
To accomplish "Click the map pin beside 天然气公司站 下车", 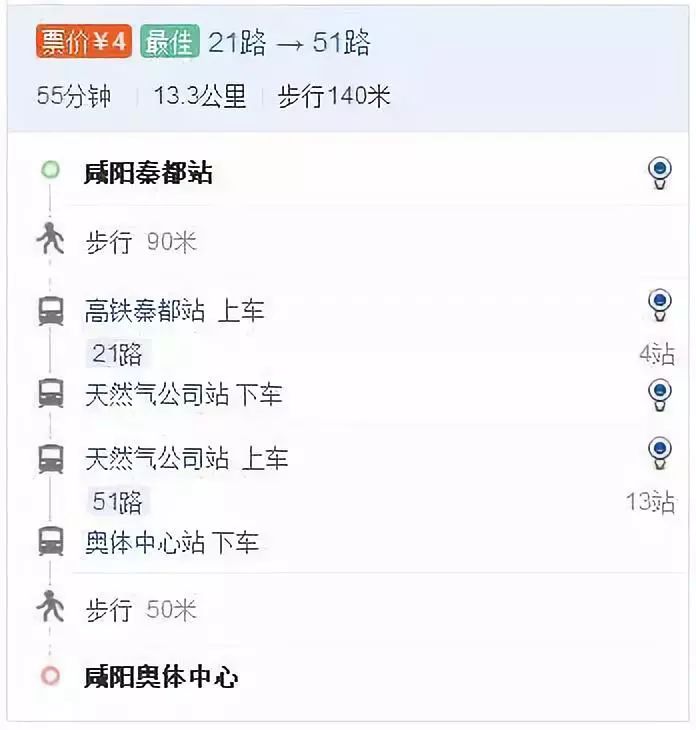I will click(660, 395).
